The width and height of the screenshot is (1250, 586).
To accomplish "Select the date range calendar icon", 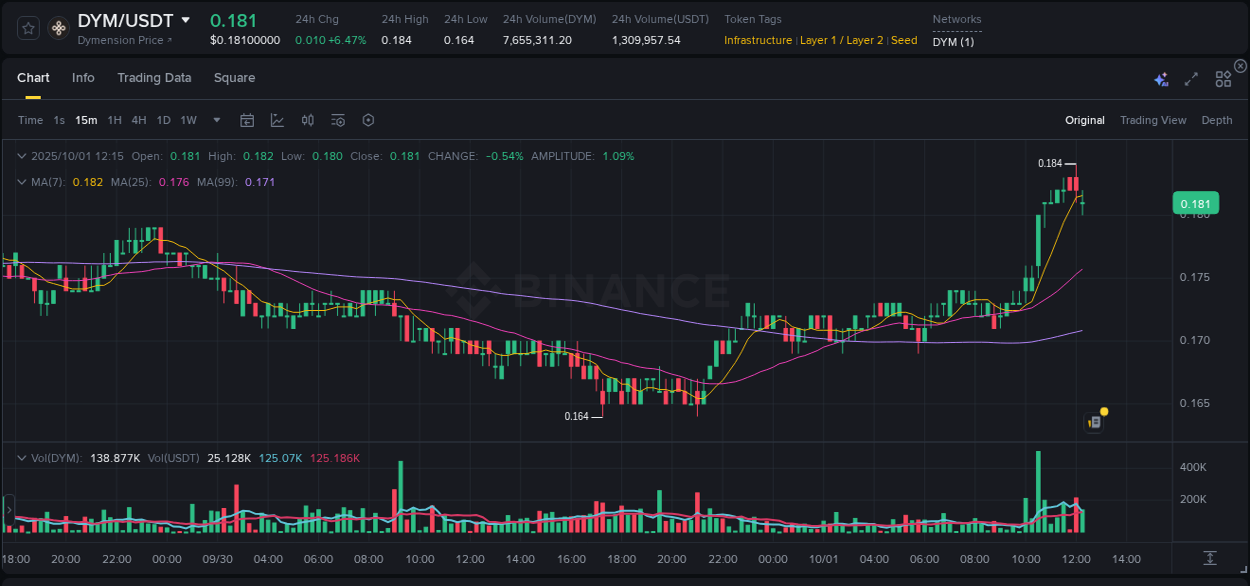I will (x=247, y=120).
